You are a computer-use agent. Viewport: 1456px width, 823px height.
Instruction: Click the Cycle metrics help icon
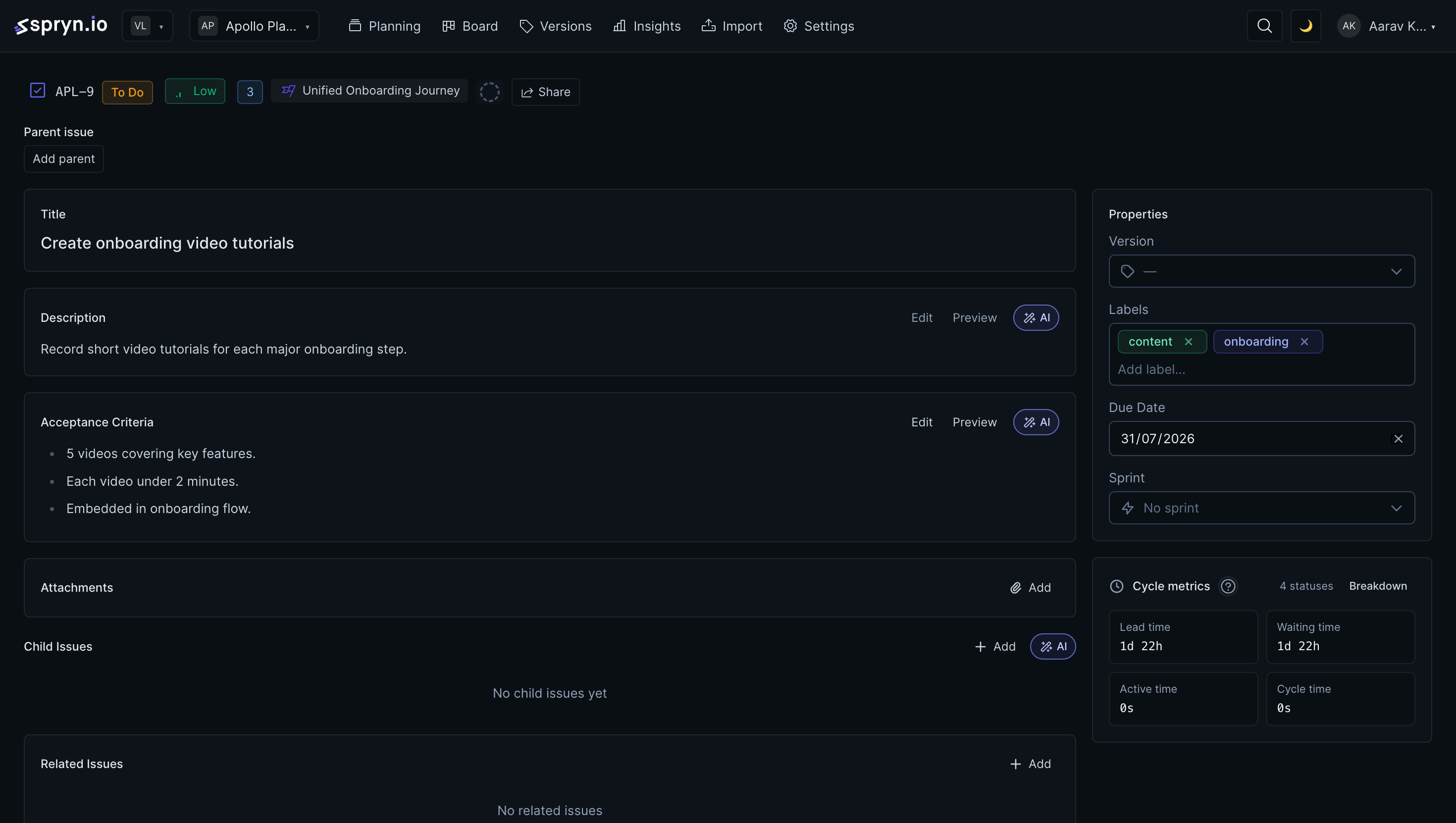(1228, 586)
